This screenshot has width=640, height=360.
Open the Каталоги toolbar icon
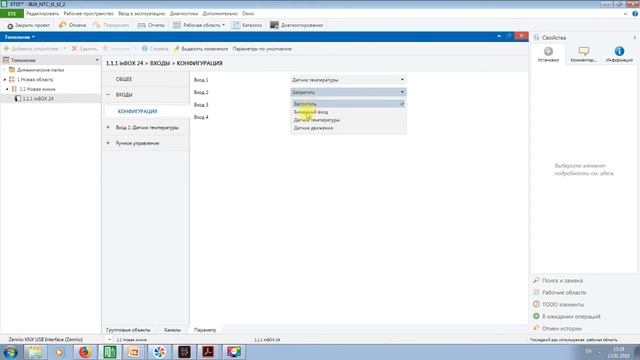click(236, 25)
